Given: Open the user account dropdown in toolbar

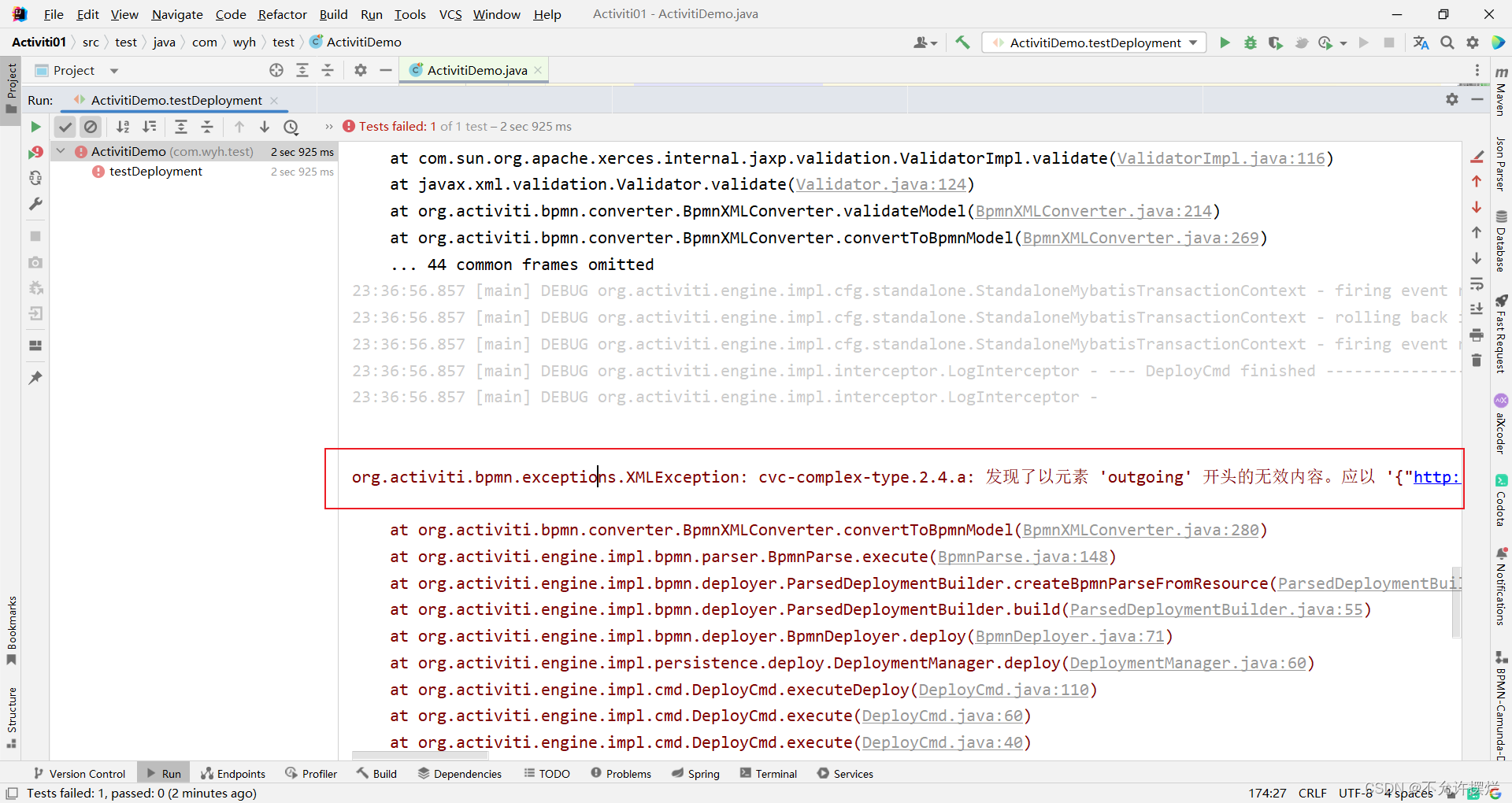Looking at the screenshot, I should 925,43.
